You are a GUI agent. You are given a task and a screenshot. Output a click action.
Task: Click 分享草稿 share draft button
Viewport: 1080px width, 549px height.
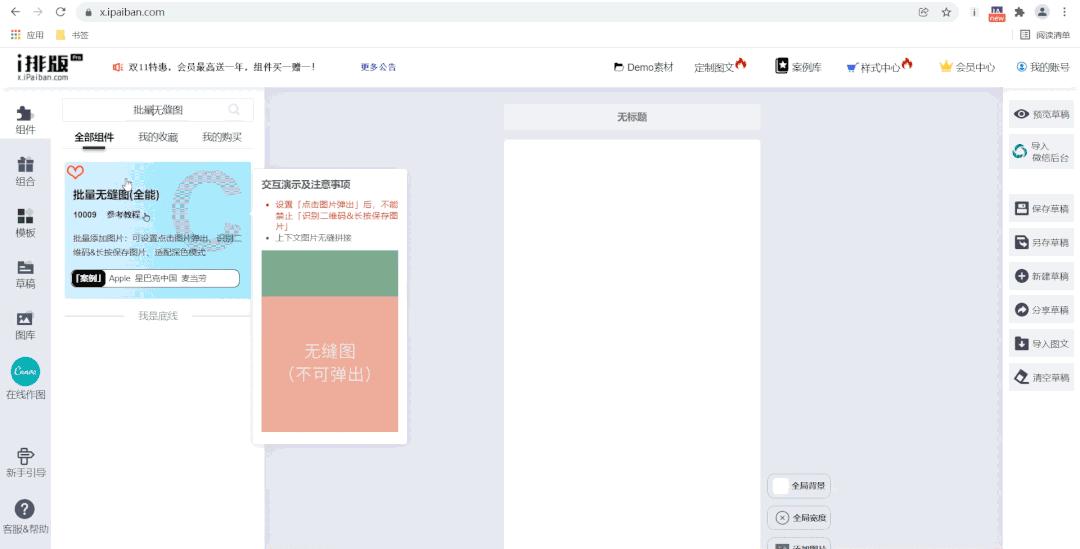tap(1041, 310)
